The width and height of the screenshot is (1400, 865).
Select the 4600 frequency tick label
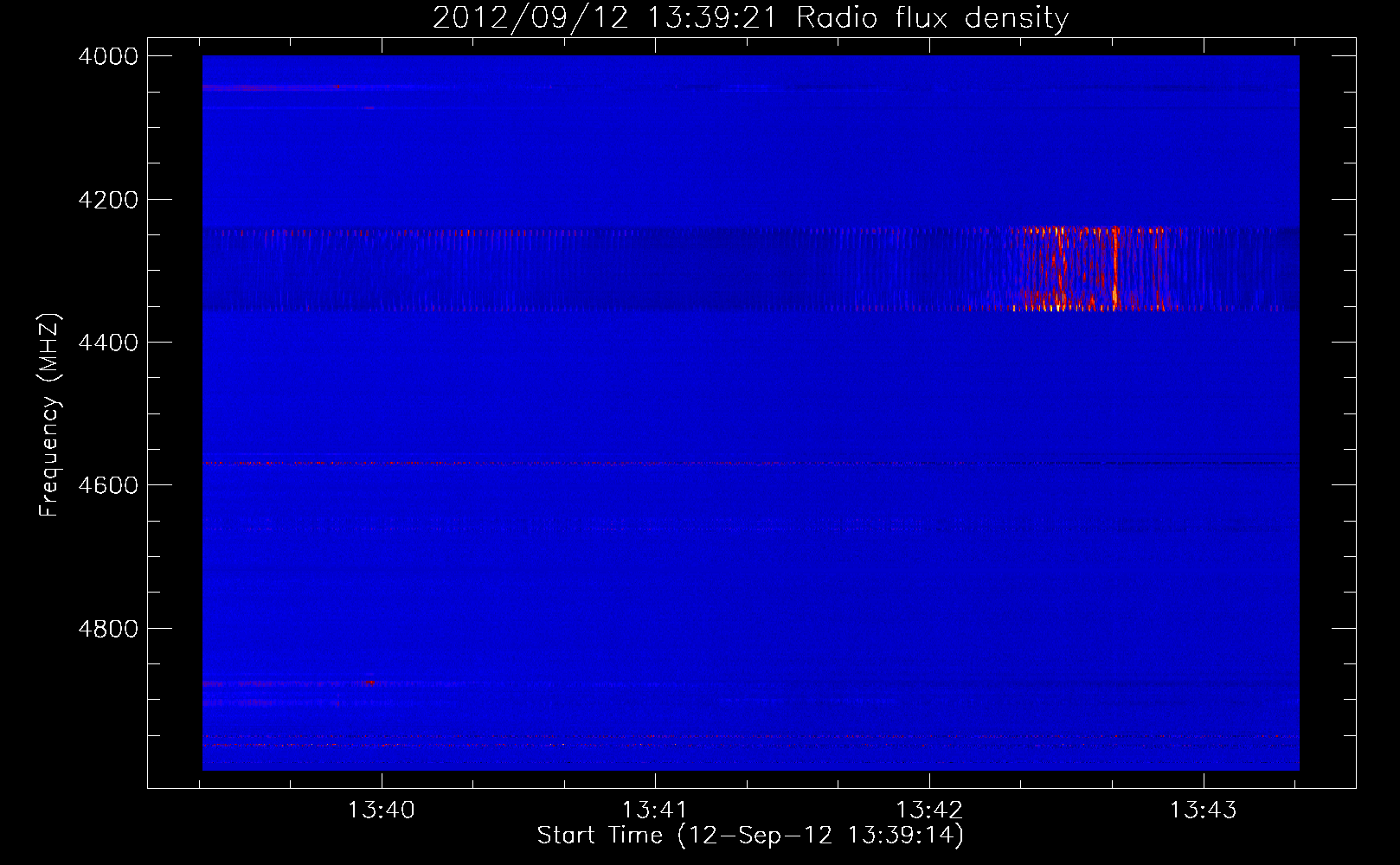click(108, 485)
